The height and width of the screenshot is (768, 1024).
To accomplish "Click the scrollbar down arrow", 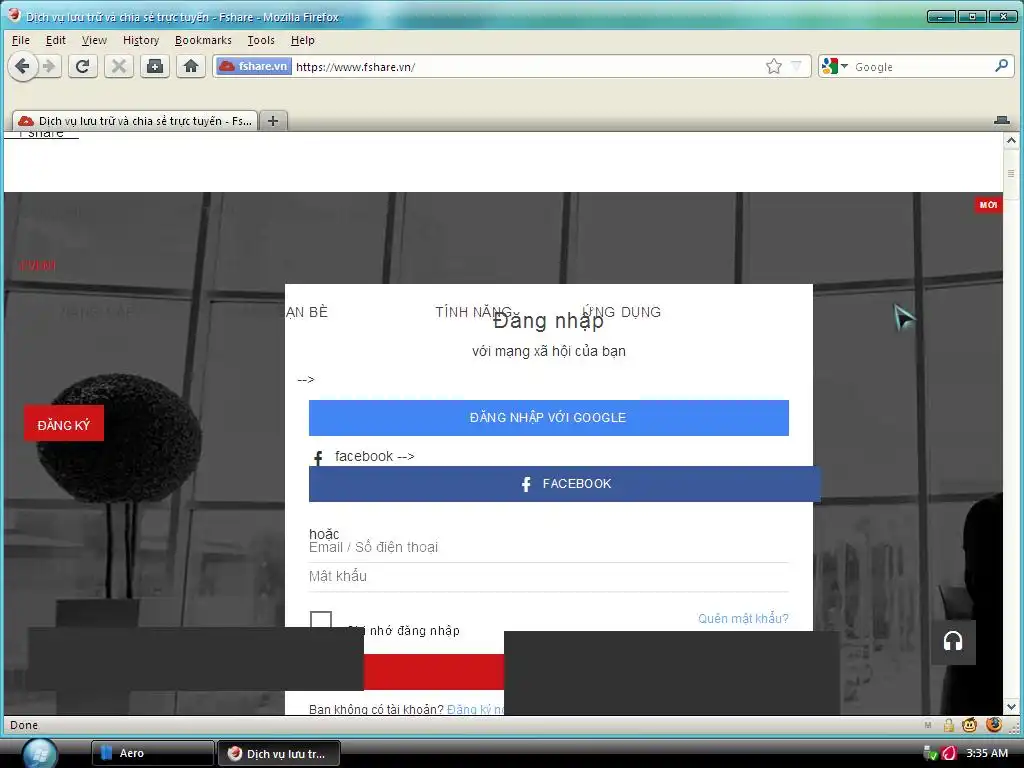I will tap(1011, 707).
